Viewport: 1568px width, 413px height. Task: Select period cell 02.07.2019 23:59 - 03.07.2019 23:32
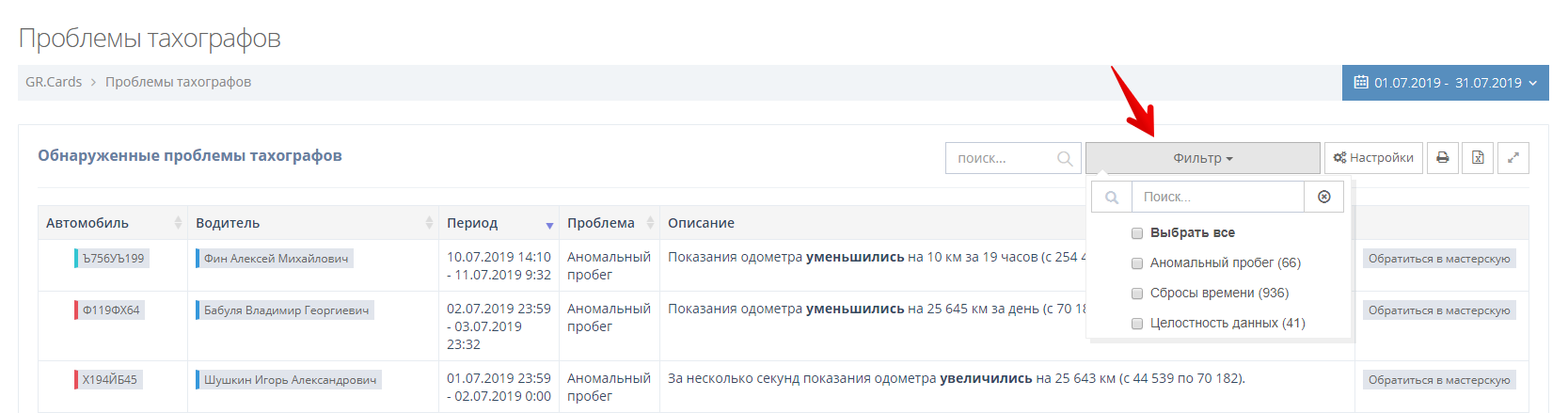[499, 326]
